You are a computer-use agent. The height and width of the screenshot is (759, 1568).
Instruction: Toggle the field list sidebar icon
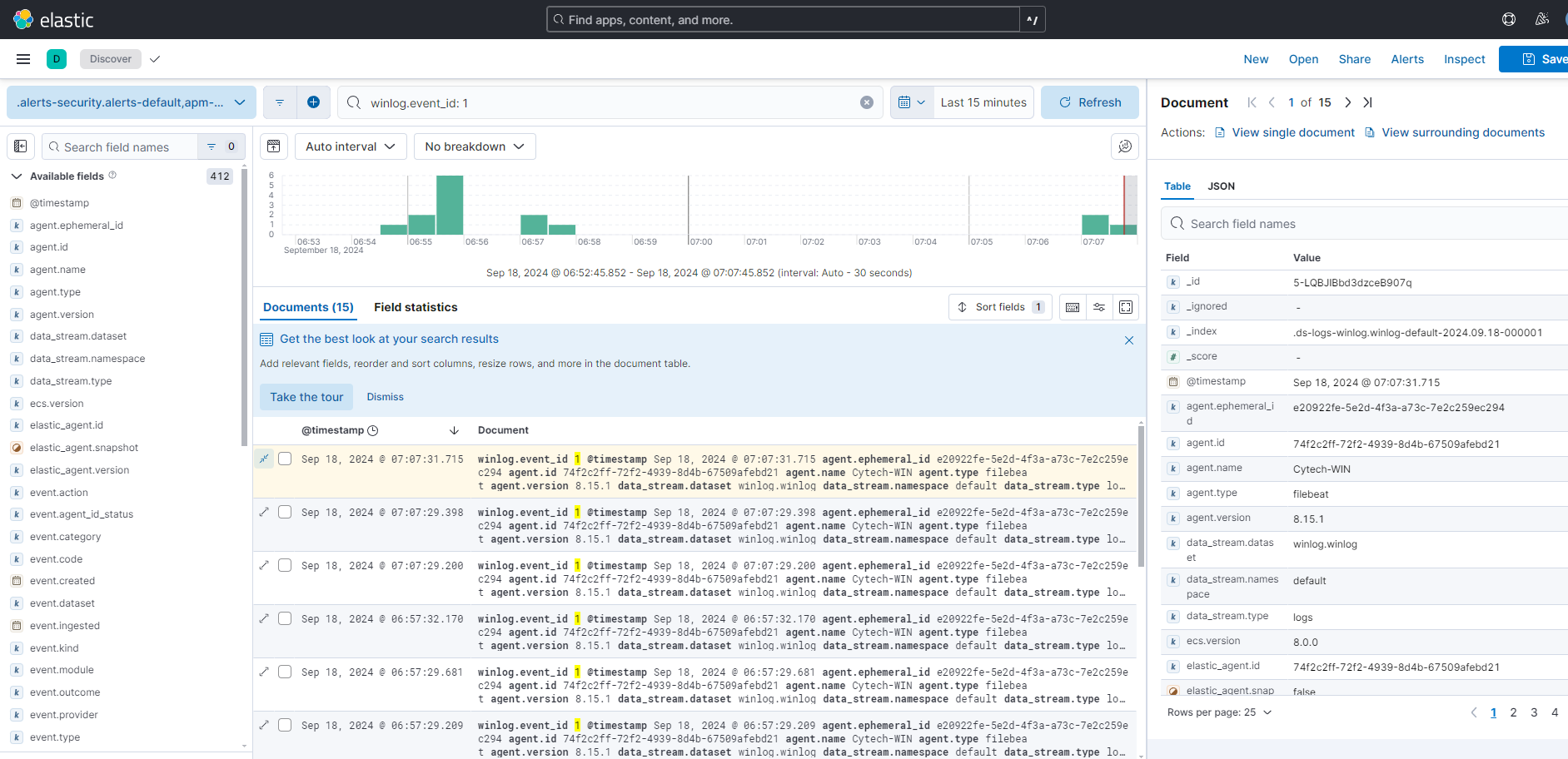[x=21, y=146]
